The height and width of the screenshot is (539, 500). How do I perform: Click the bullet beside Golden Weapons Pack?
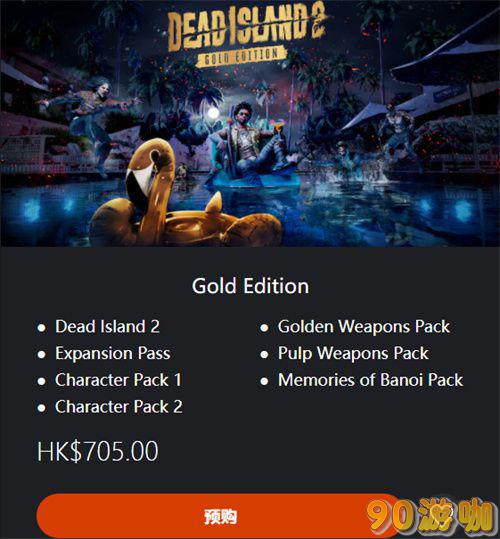[x=264, y=328]
